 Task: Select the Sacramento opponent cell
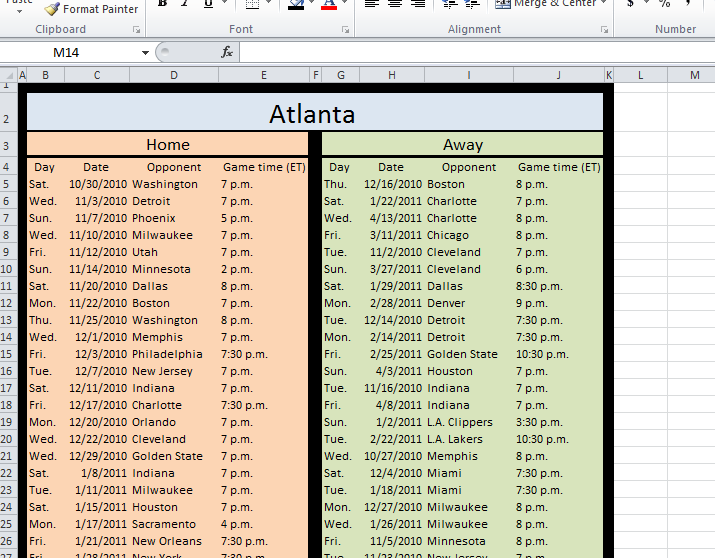click(x=174, y=524)
